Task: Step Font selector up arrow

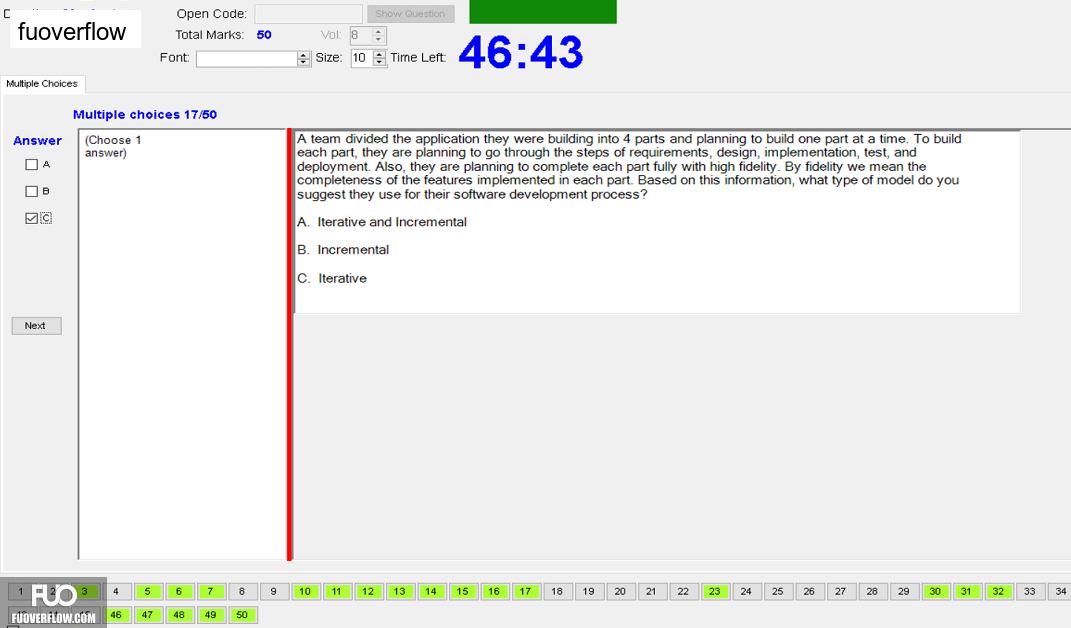Action: pyautogui.click(x=304, y=55)
